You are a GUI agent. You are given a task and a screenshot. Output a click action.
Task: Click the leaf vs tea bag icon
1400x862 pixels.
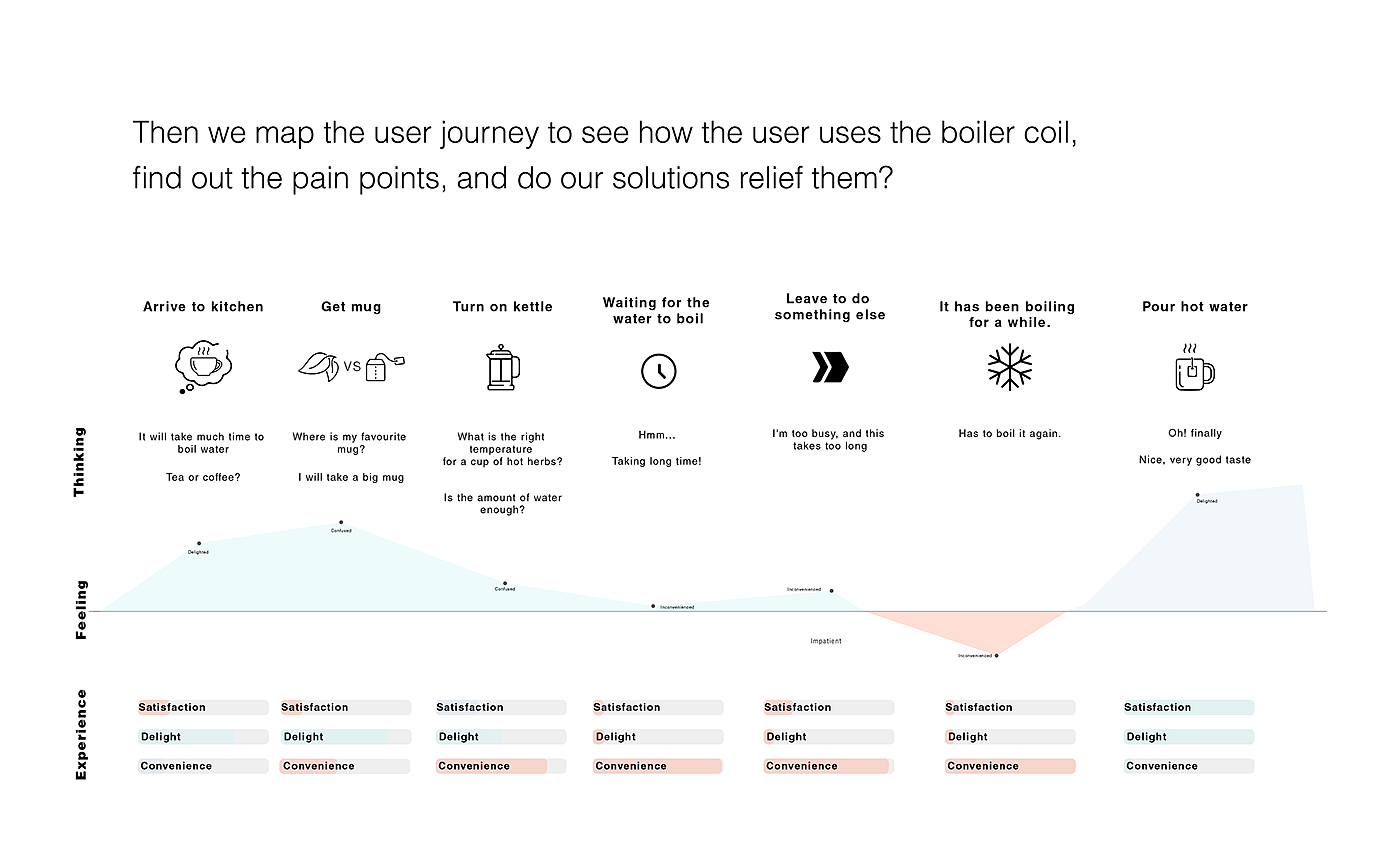[x=352, y=367]
